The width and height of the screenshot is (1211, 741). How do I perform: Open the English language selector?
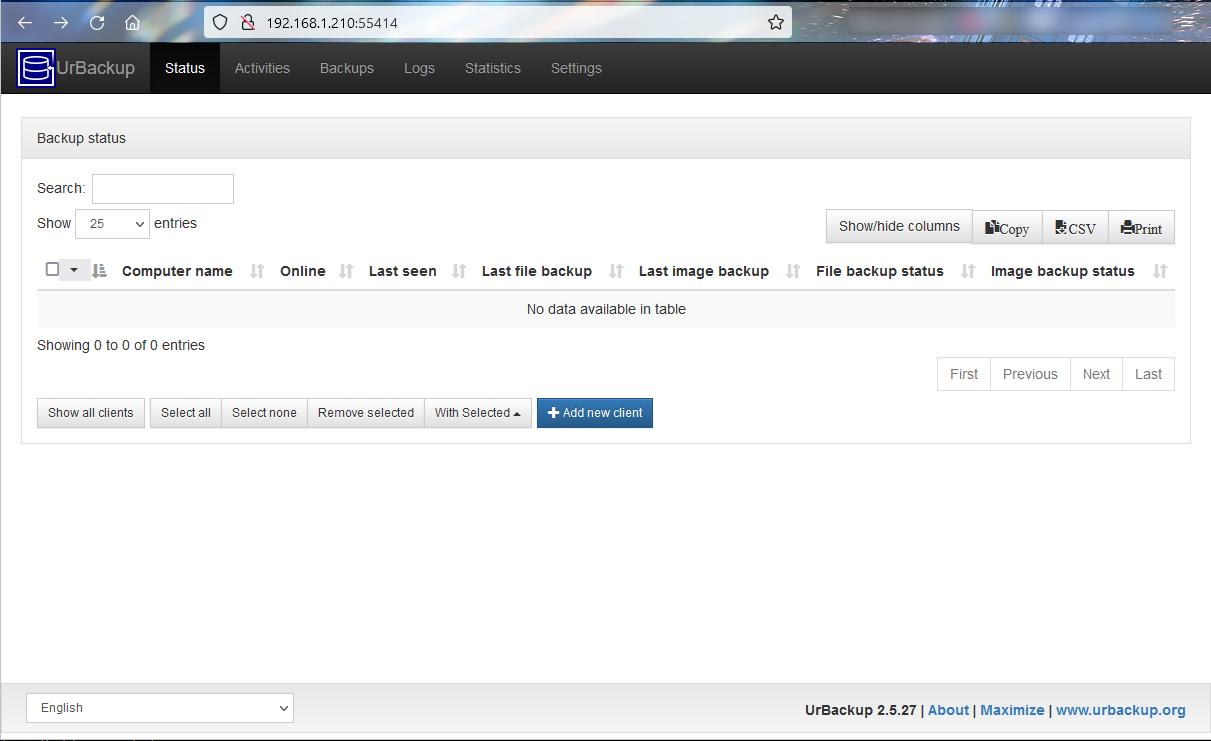coord(160,708)
